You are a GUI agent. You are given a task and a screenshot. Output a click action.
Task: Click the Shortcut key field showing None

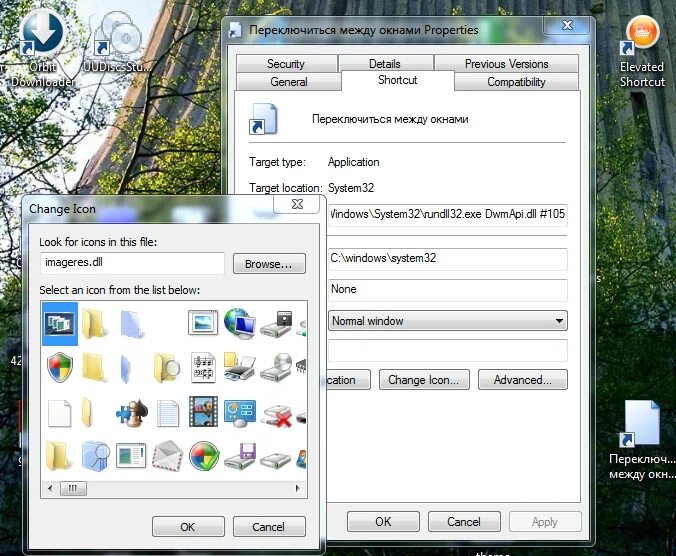(x=448, y=290)
